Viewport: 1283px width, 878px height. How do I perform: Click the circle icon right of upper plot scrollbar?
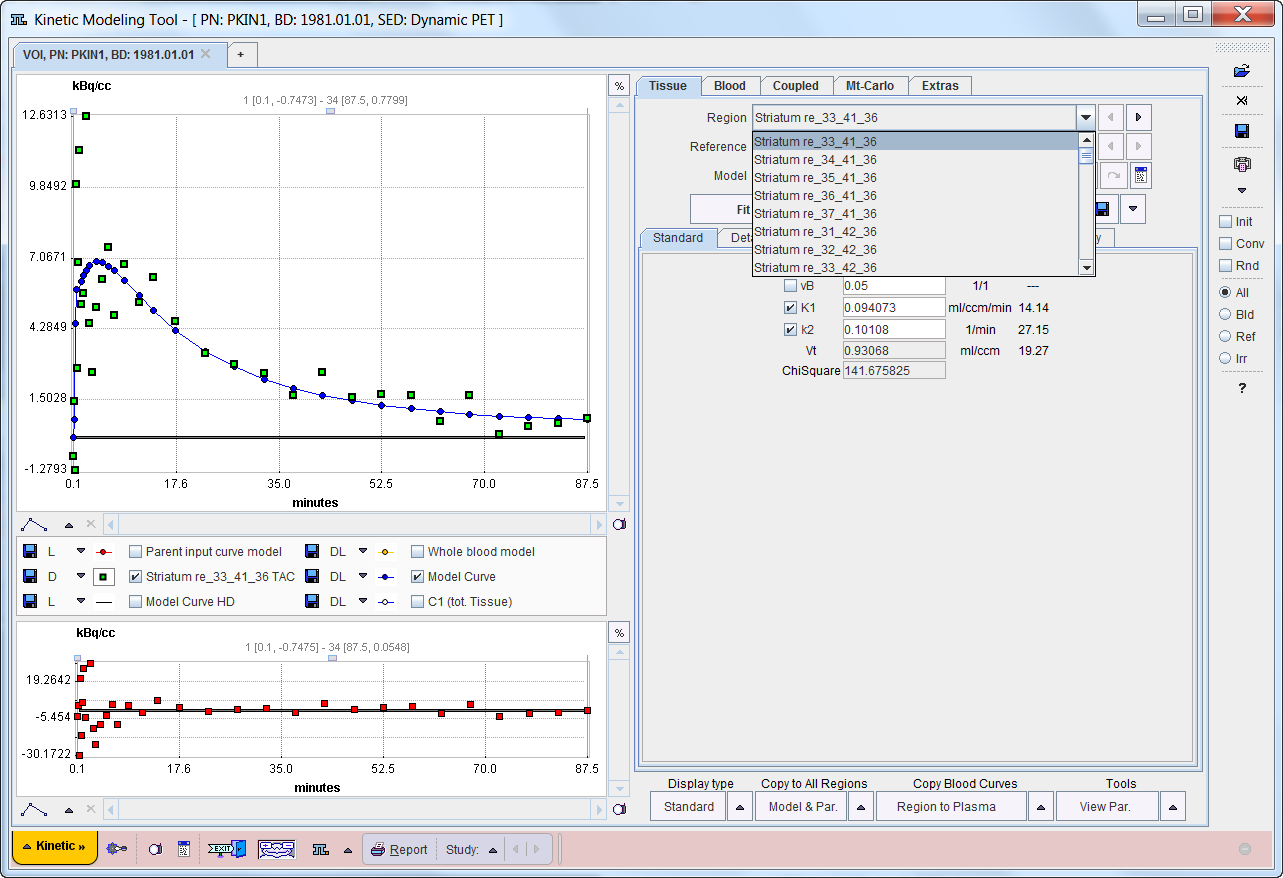tap(618, 524)
